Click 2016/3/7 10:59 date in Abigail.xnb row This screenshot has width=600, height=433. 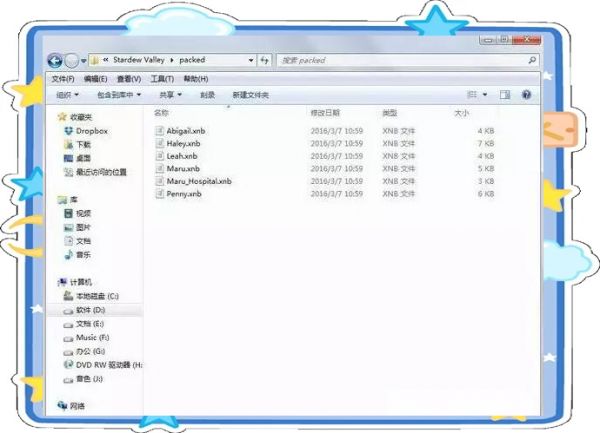coord(337,131)
